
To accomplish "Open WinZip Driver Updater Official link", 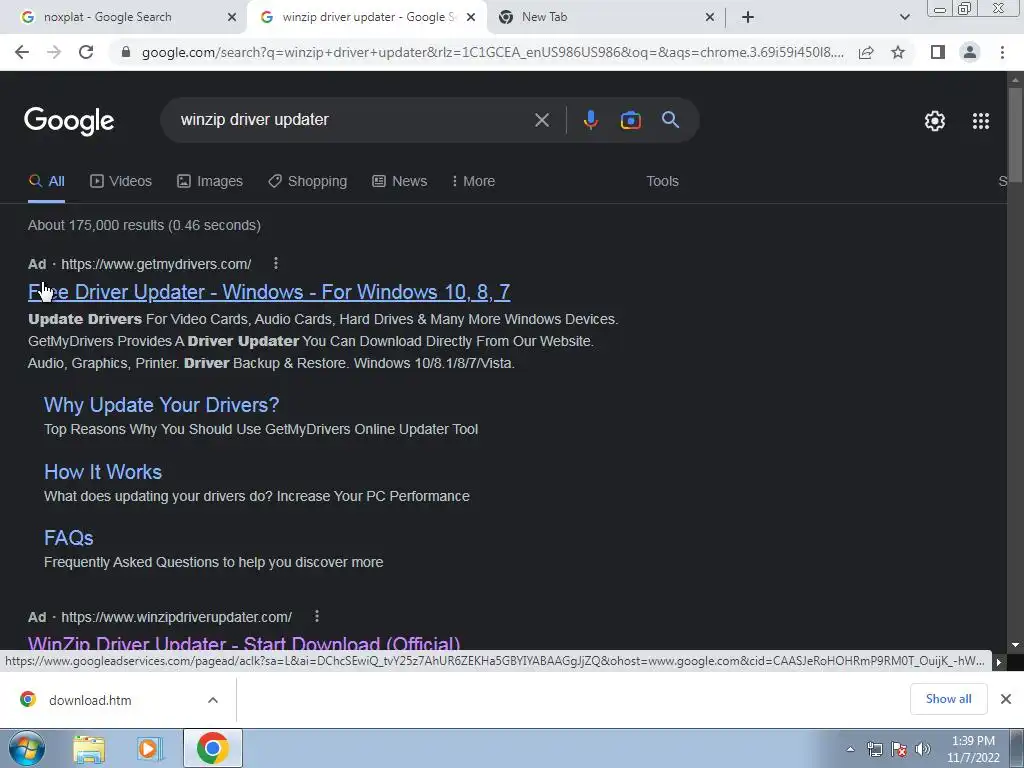I will [x=244, y=643].
